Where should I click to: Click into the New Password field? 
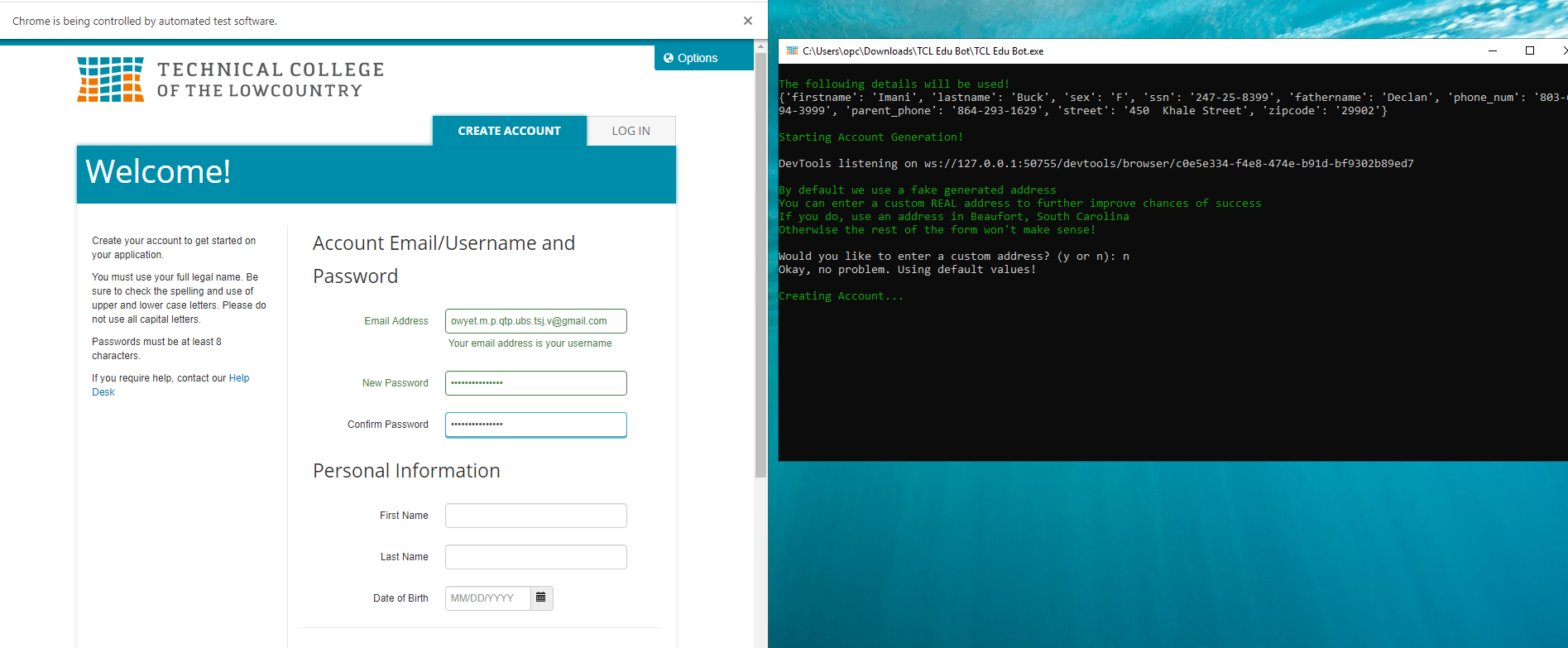535,383
